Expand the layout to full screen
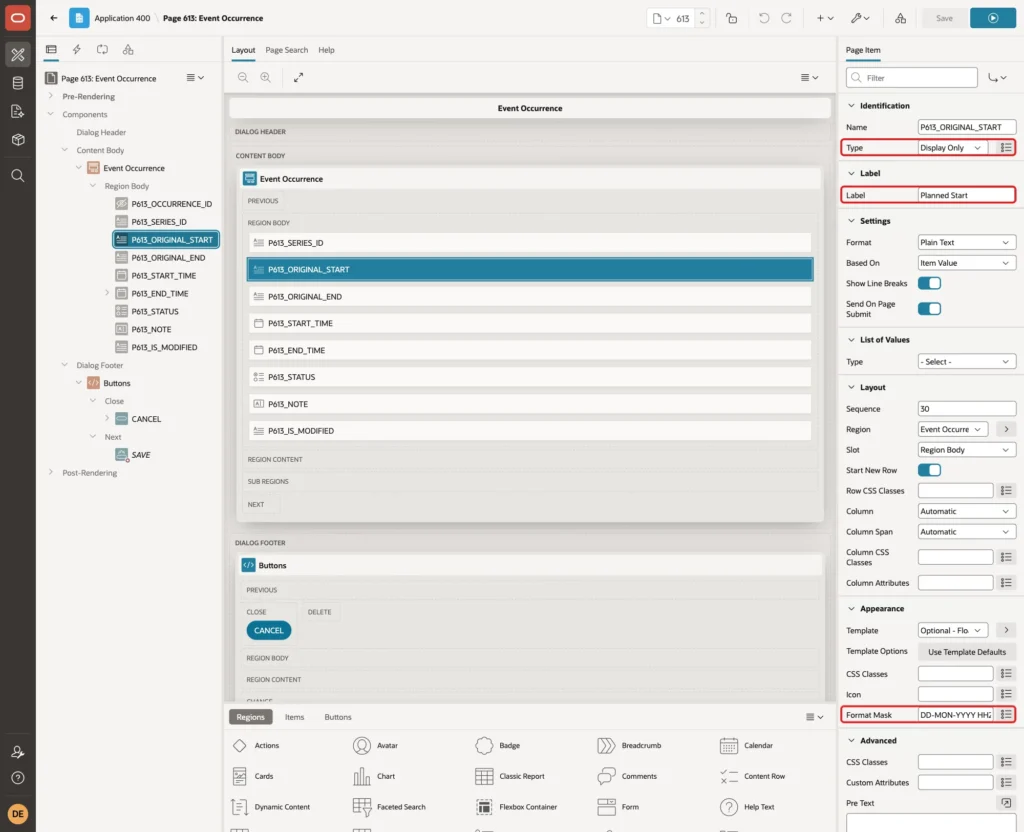 pos(298,77)
